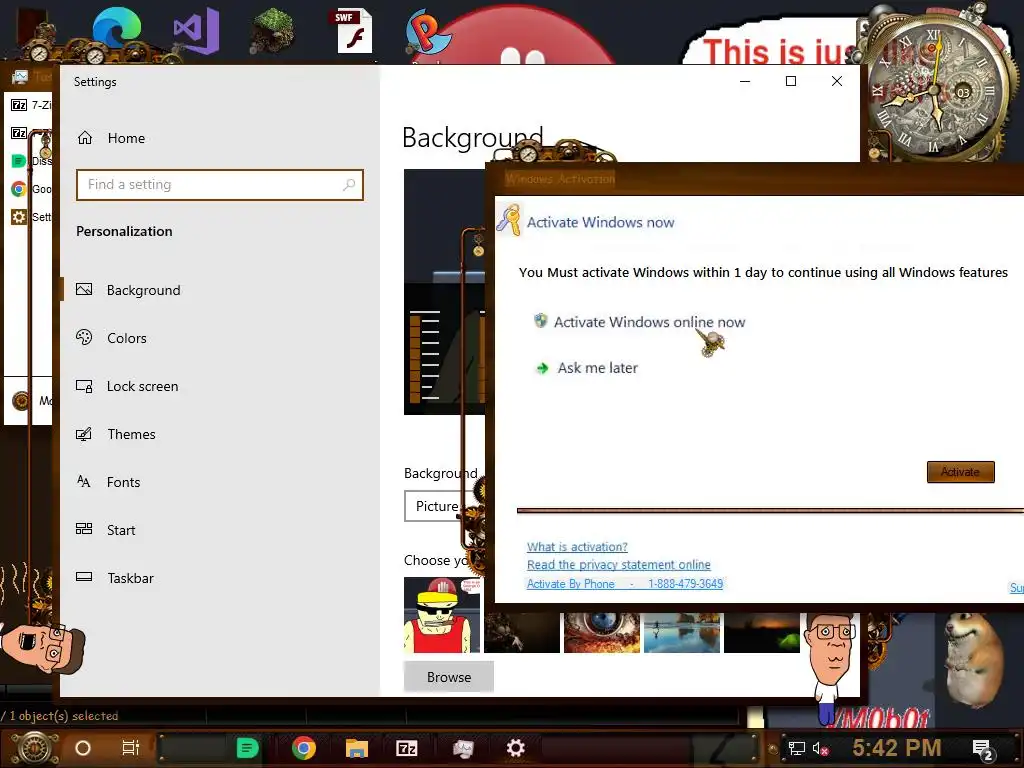Open Microsoft Edge desktop icon
This screenshot has width=1024, height=768.
click(x=117, y=29)
